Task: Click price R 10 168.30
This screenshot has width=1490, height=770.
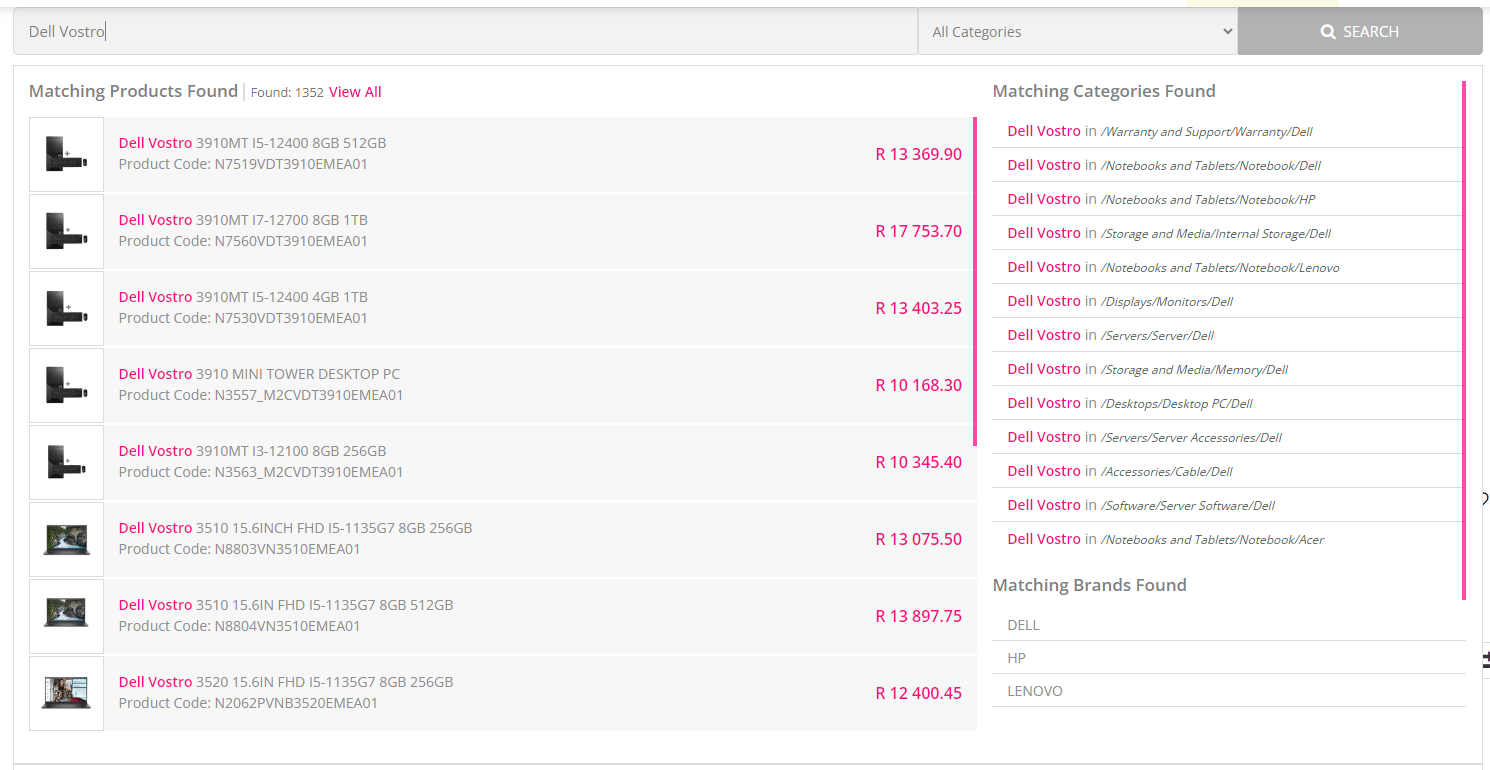Action: pos(918,385)
